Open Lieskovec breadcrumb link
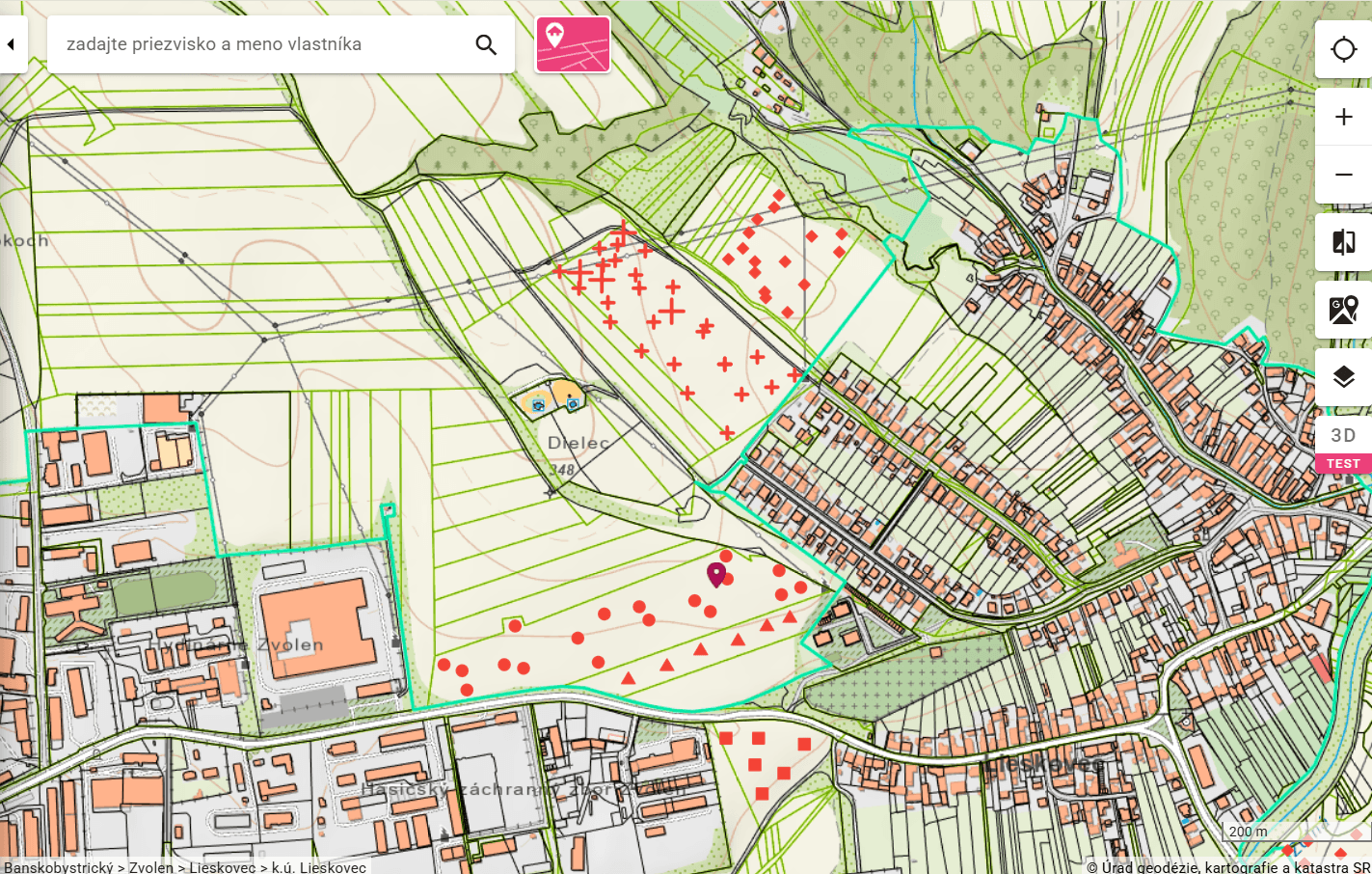 tap(223, 867)
